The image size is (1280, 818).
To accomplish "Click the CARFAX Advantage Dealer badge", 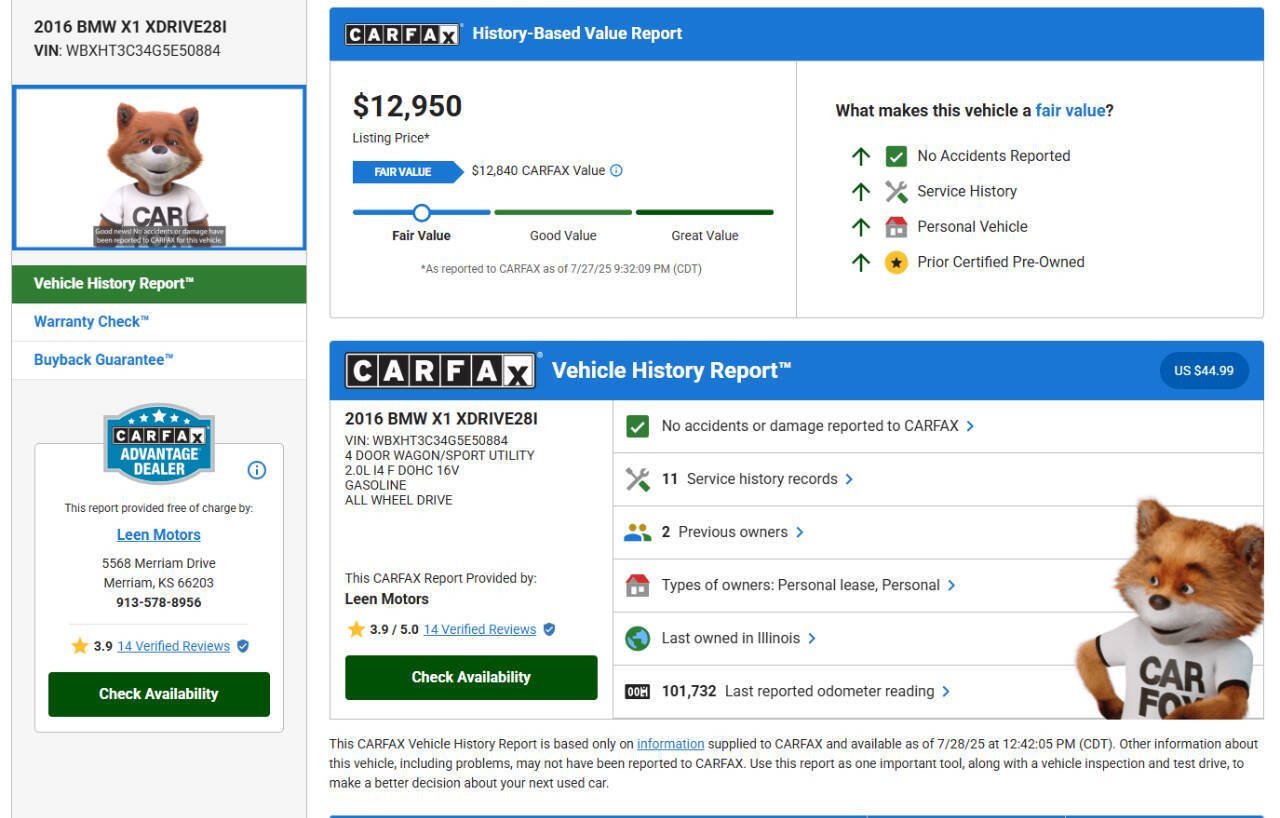I will pyautogui.click(x=159, y=443).
